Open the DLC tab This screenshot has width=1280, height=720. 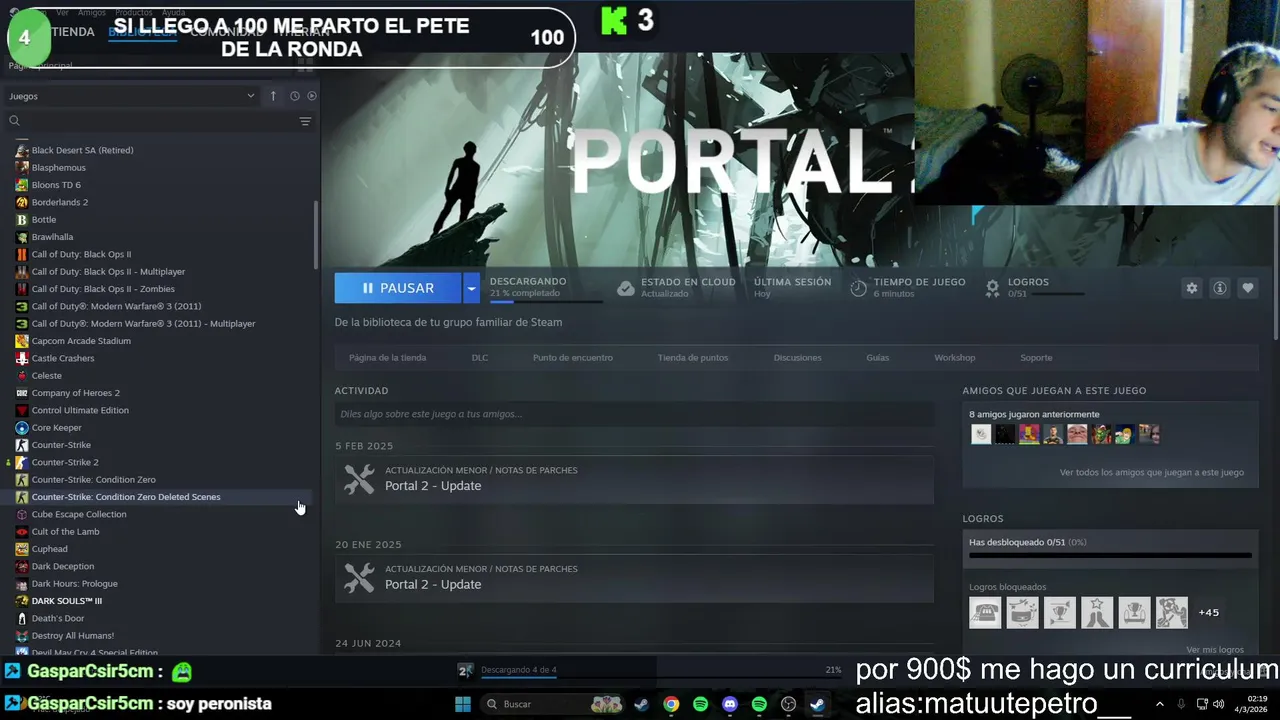480,358
